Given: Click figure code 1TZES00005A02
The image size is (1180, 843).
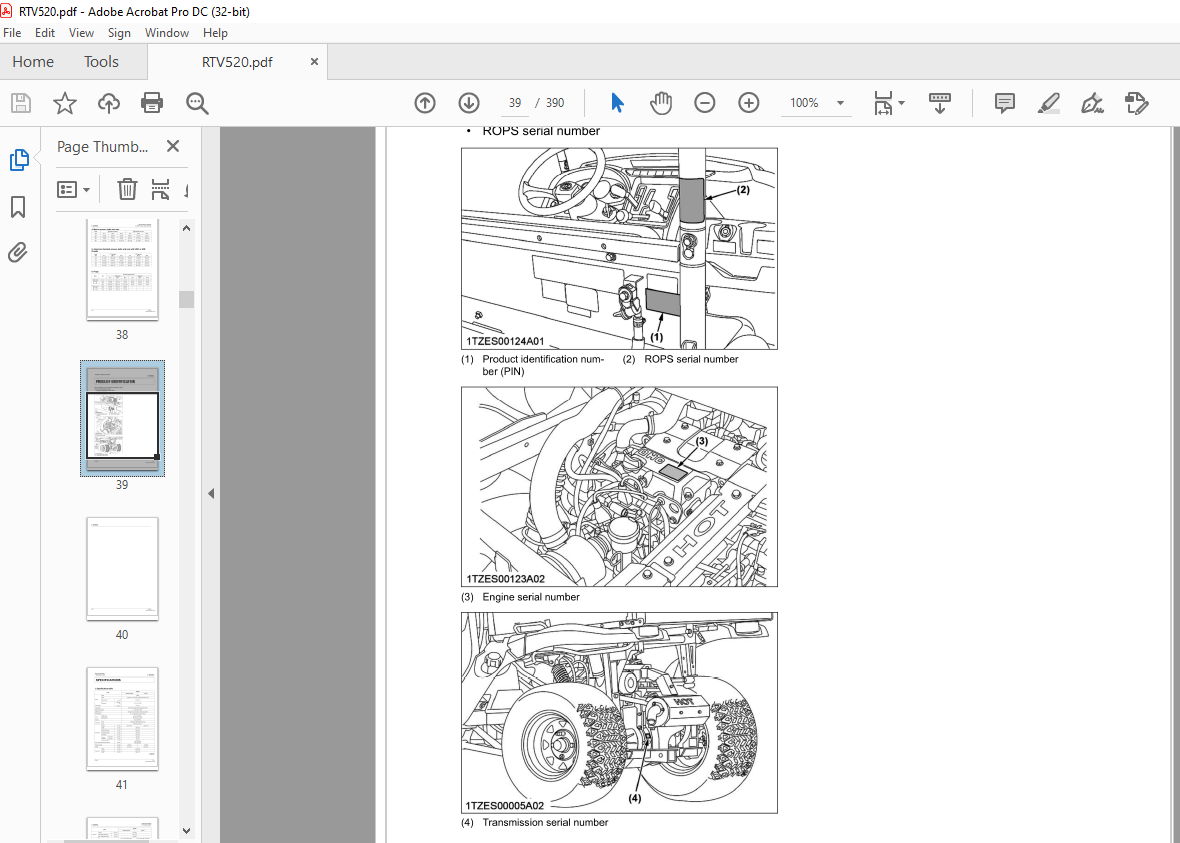Looking at the screenshot, I should (x=504, y=805).
